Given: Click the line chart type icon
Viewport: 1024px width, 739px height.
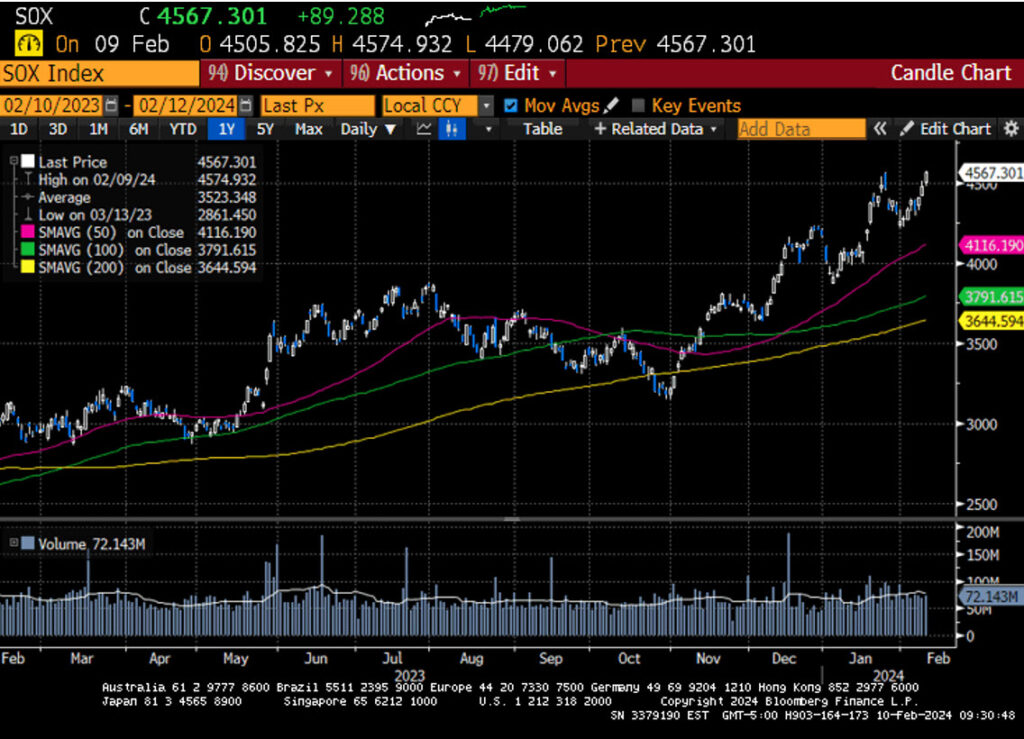Looking at the screenshot, I should (424, 129).
